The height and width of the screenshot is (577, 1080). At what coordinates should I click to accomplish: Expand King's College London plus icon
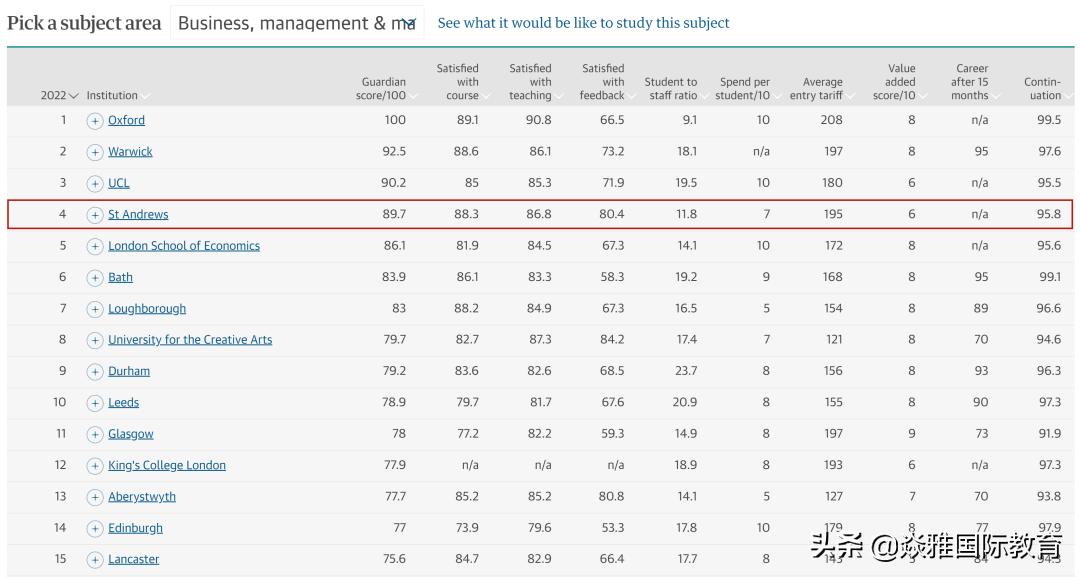(95, 466)
